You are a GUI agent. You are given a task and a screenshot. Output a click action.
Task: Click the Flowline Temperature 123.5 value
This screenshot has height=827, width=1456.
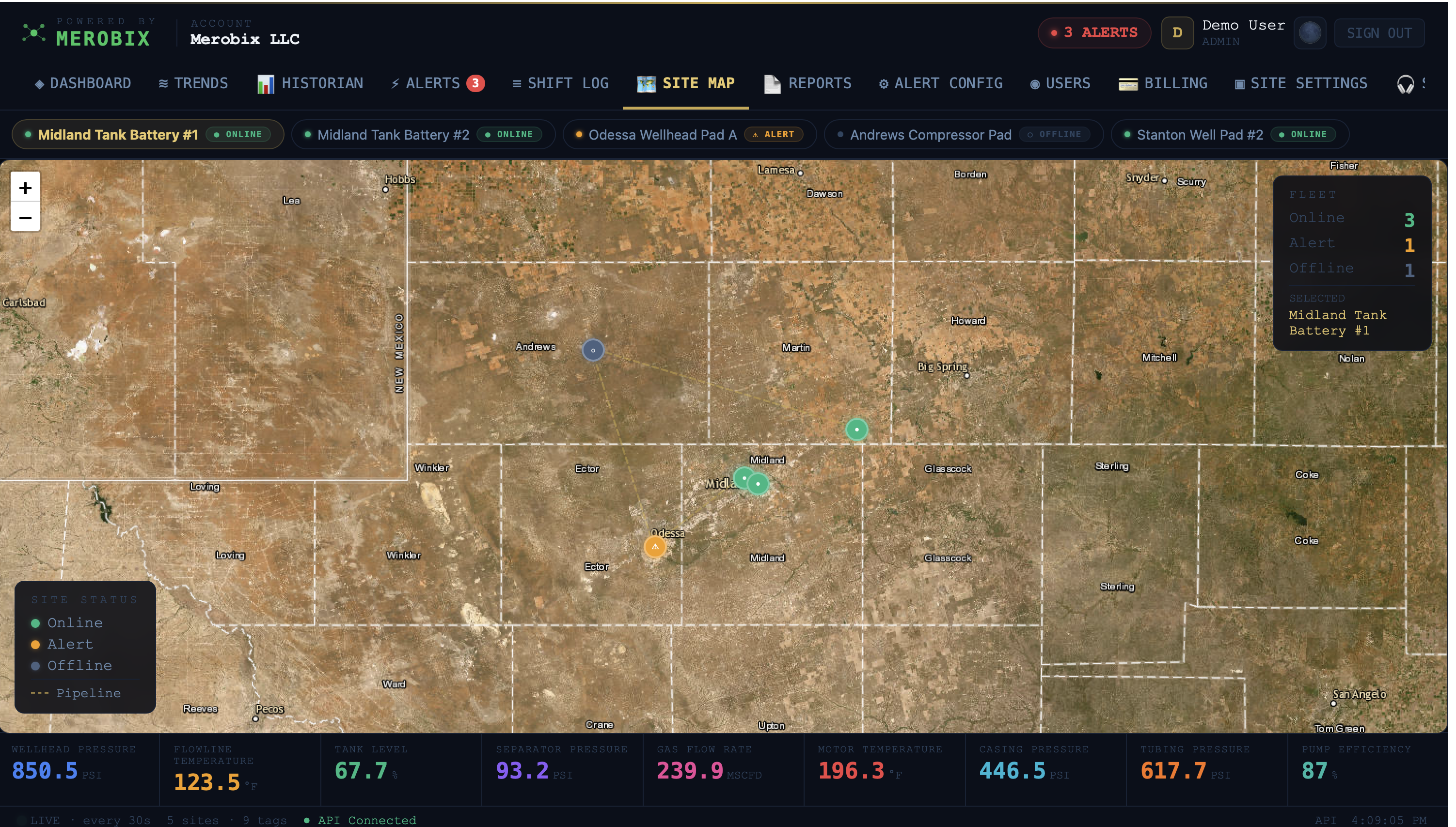click(206, 782)
